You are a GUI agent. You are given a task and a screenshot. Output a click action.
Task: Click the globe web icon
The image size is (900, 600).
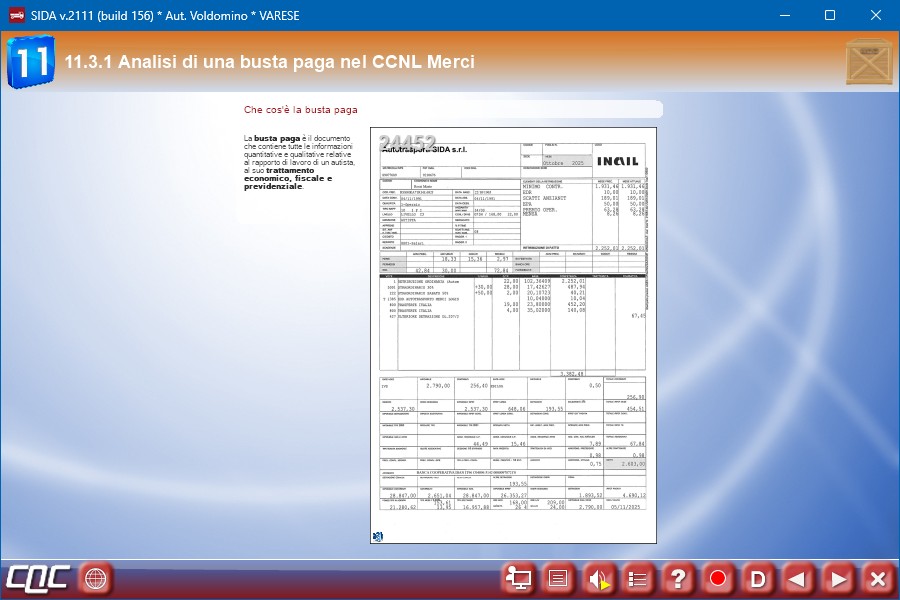coord(95,579)
